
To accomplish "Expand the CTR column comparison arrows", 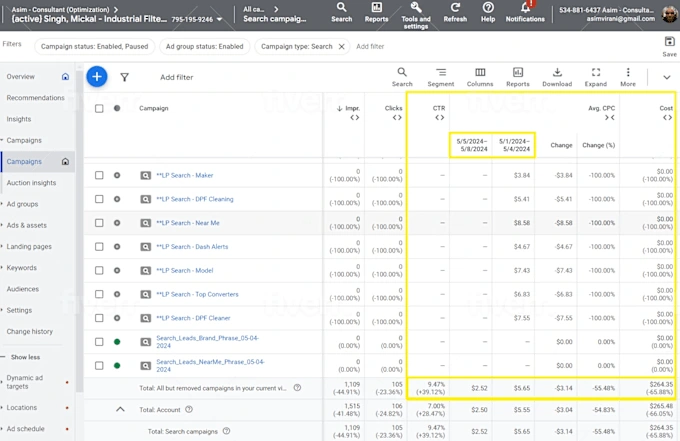I will point(440,118).
